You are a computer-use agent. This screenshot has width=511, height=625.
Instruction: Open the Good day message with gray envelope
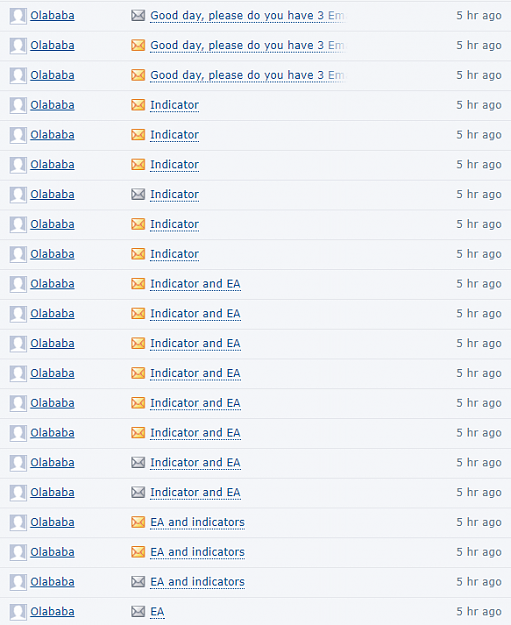coord(248,16)
